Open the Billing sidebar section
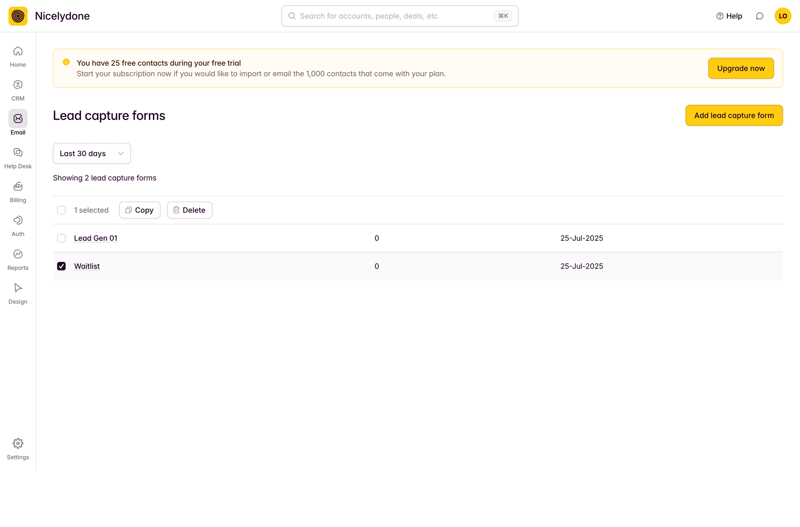This screenshot has height=527, width=800. (x=18, y=192)
